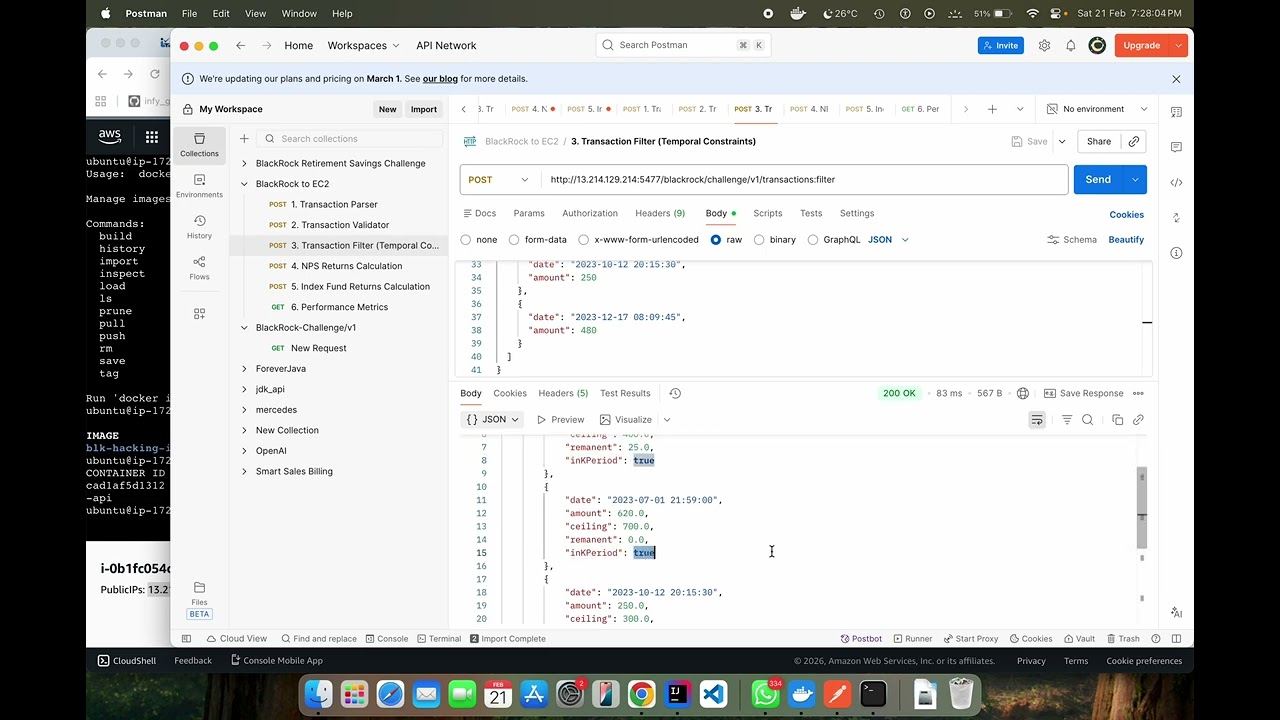Collapse the BlackRock to EC2 collection

245,184
